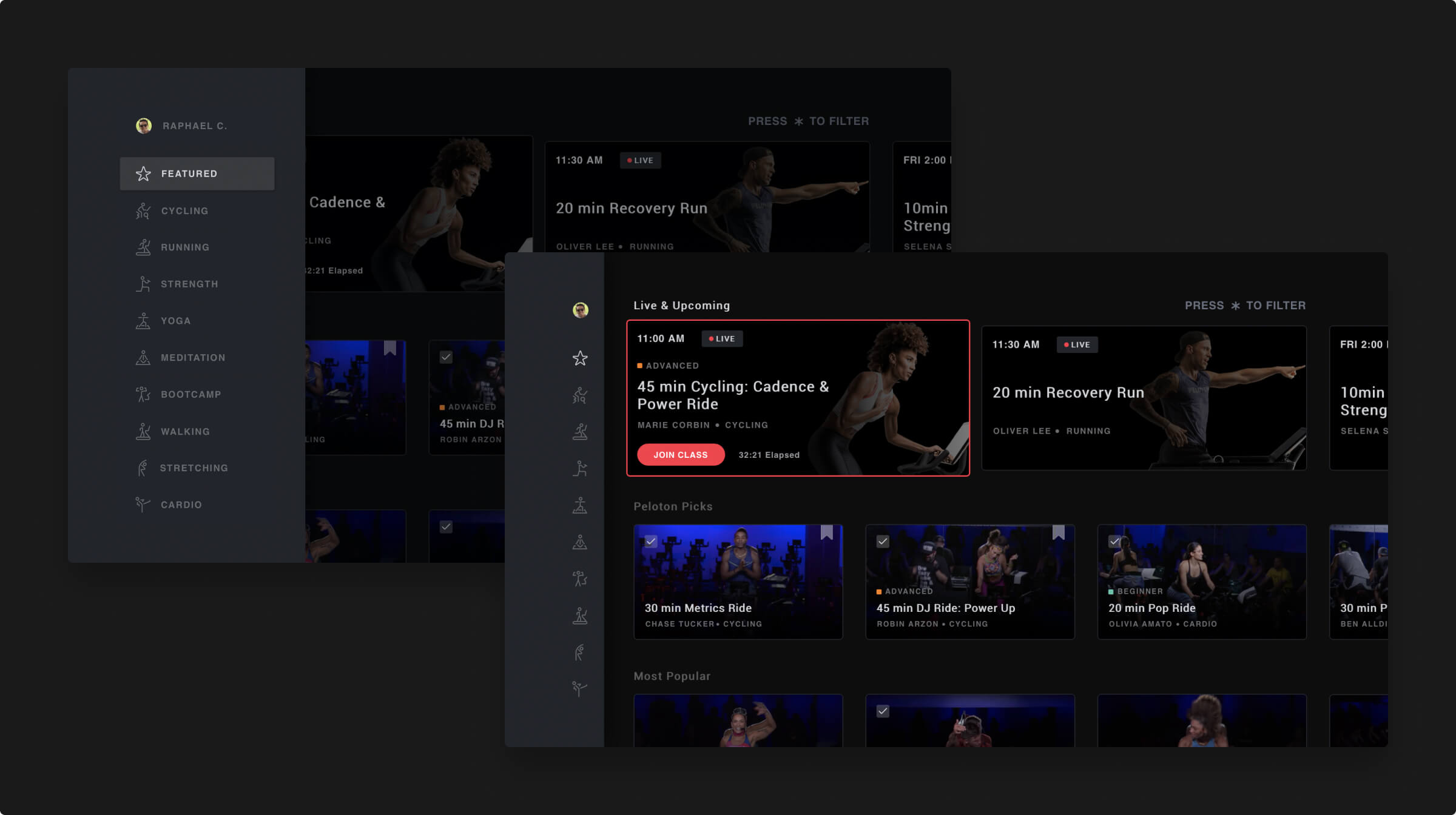The width and height of the screenshot is (1456, 815).
Task: Select the Stretching icon
Action: click(x=144, y=468)
